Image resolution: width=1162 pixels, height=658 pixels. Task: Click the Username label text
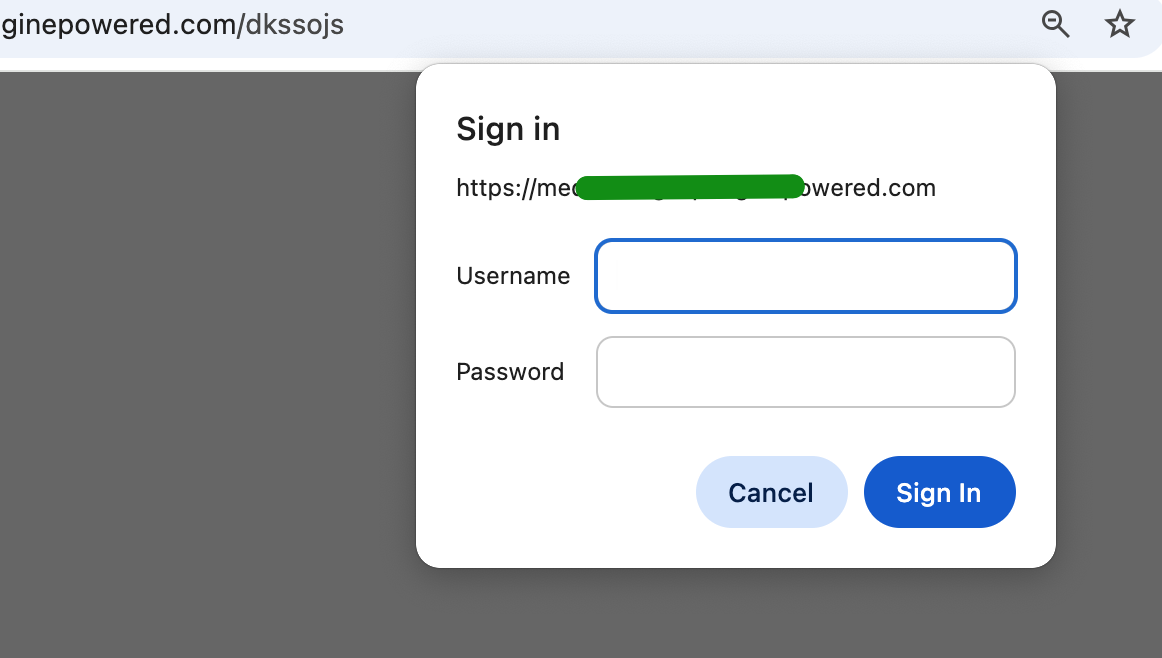(x=514, y=276)
